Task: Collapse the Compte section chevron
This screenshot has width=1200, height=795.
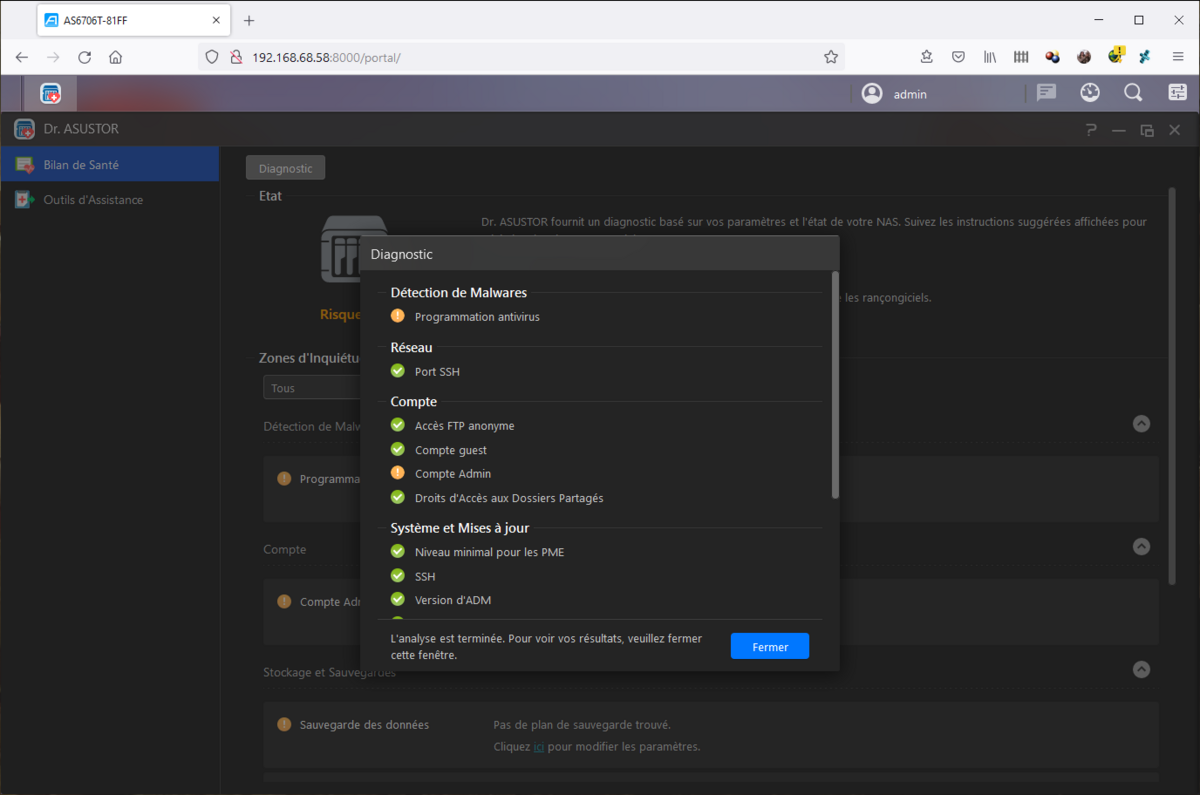Action: click(x=1141, y=547)
